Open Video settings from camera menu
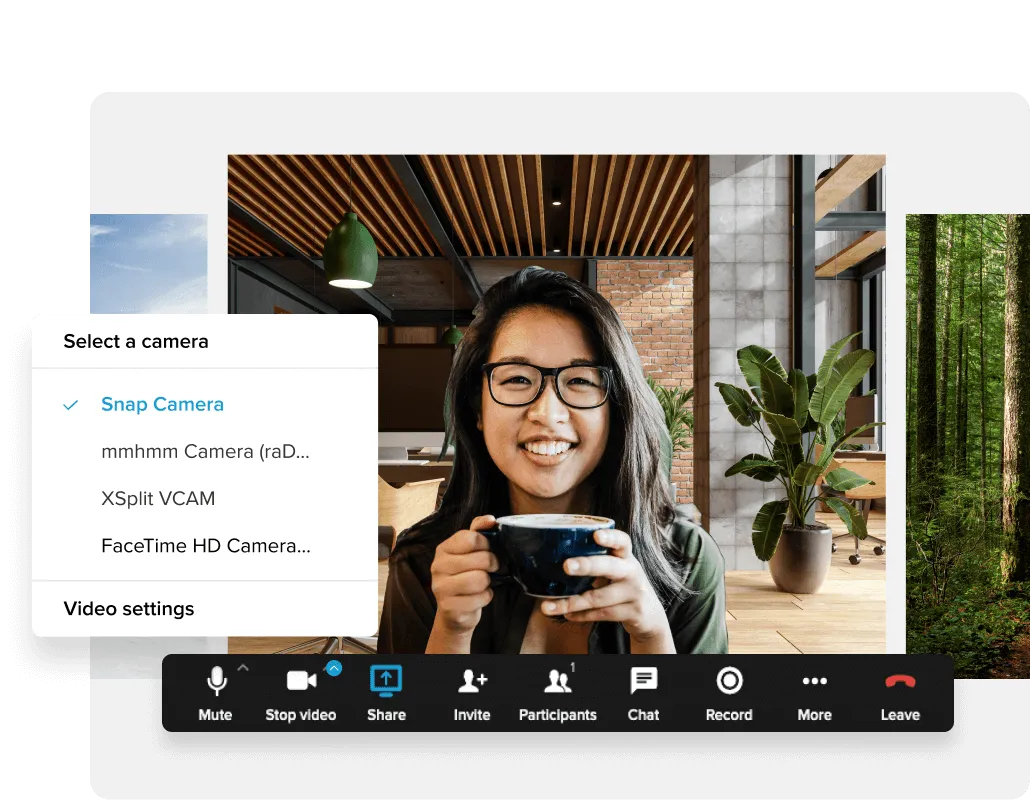Viewport: 1030px width, 800px height. 129,609
